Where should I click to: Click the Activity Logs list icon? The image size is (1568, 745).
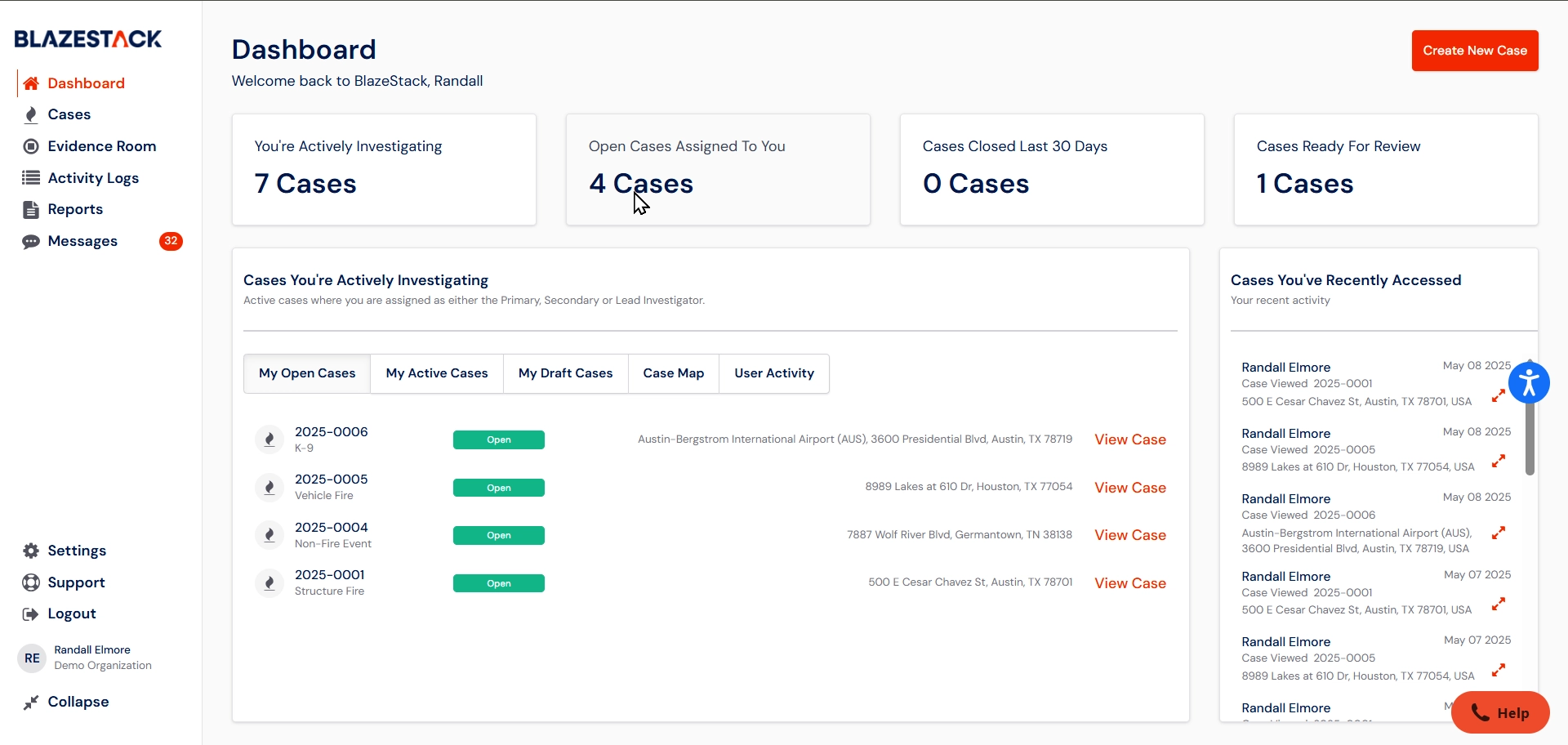(31, 178)
